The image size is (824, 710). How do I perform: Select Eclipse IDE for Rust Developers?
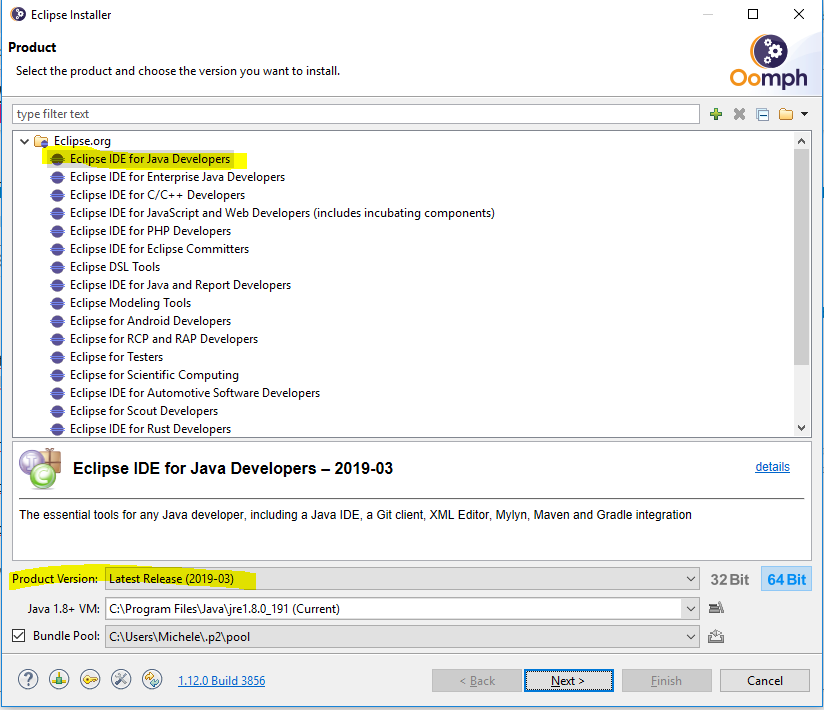150,429
